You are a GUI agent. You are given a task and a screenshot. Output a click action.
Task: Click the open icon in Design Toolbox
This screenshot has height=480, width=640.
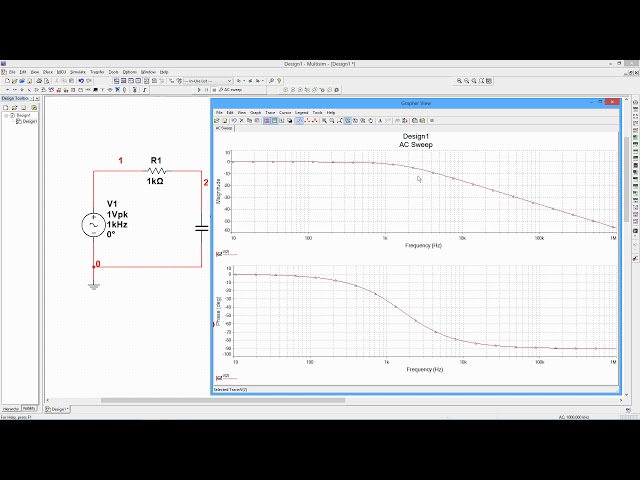click(14, 108)
